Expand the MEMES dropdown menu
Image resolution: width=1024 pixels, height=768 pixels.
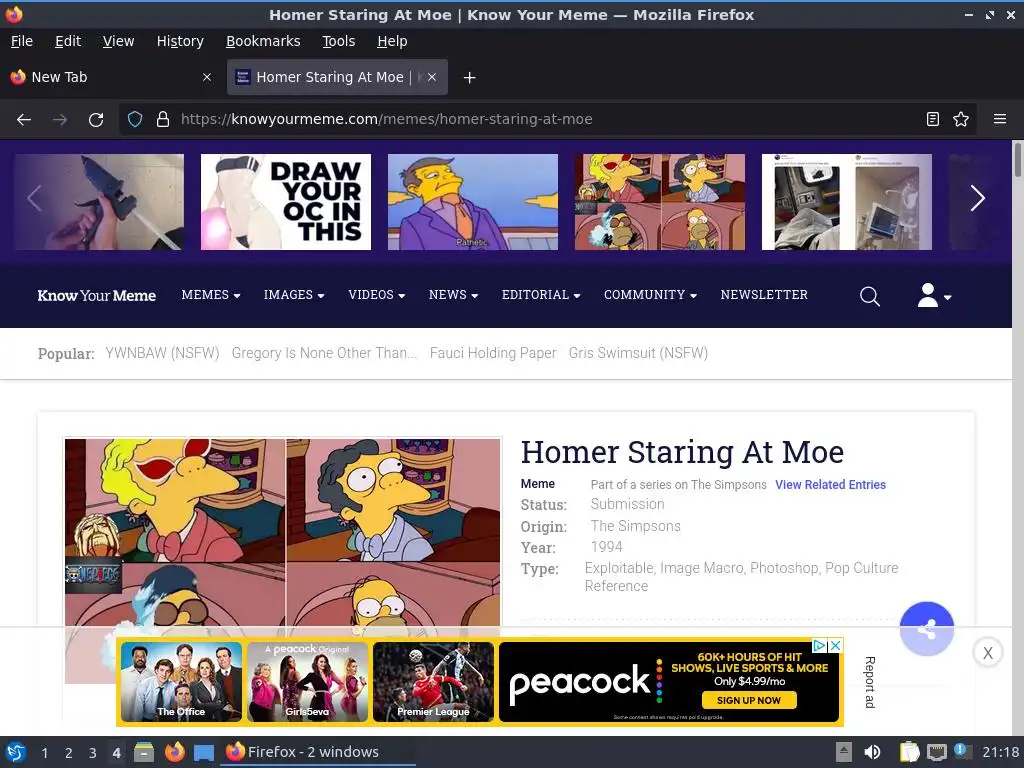(x=211, y=295)
